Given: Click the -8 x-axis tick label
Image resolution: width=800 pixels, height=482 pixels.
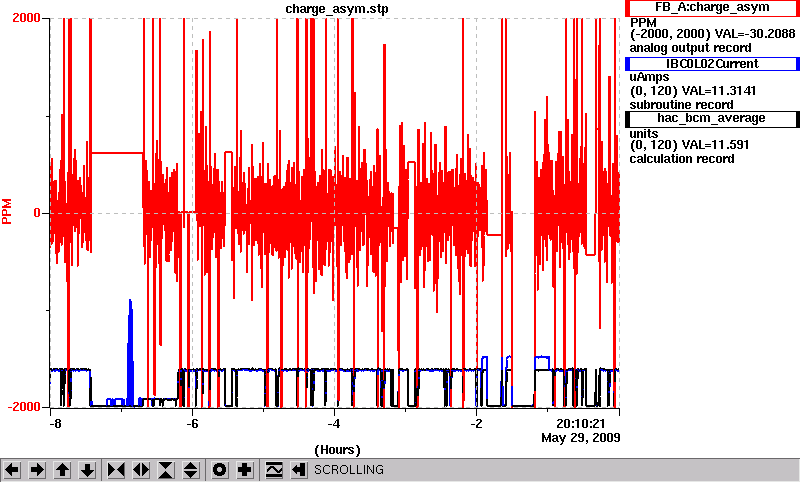Looking at the screenshot, I should [55, 424].
